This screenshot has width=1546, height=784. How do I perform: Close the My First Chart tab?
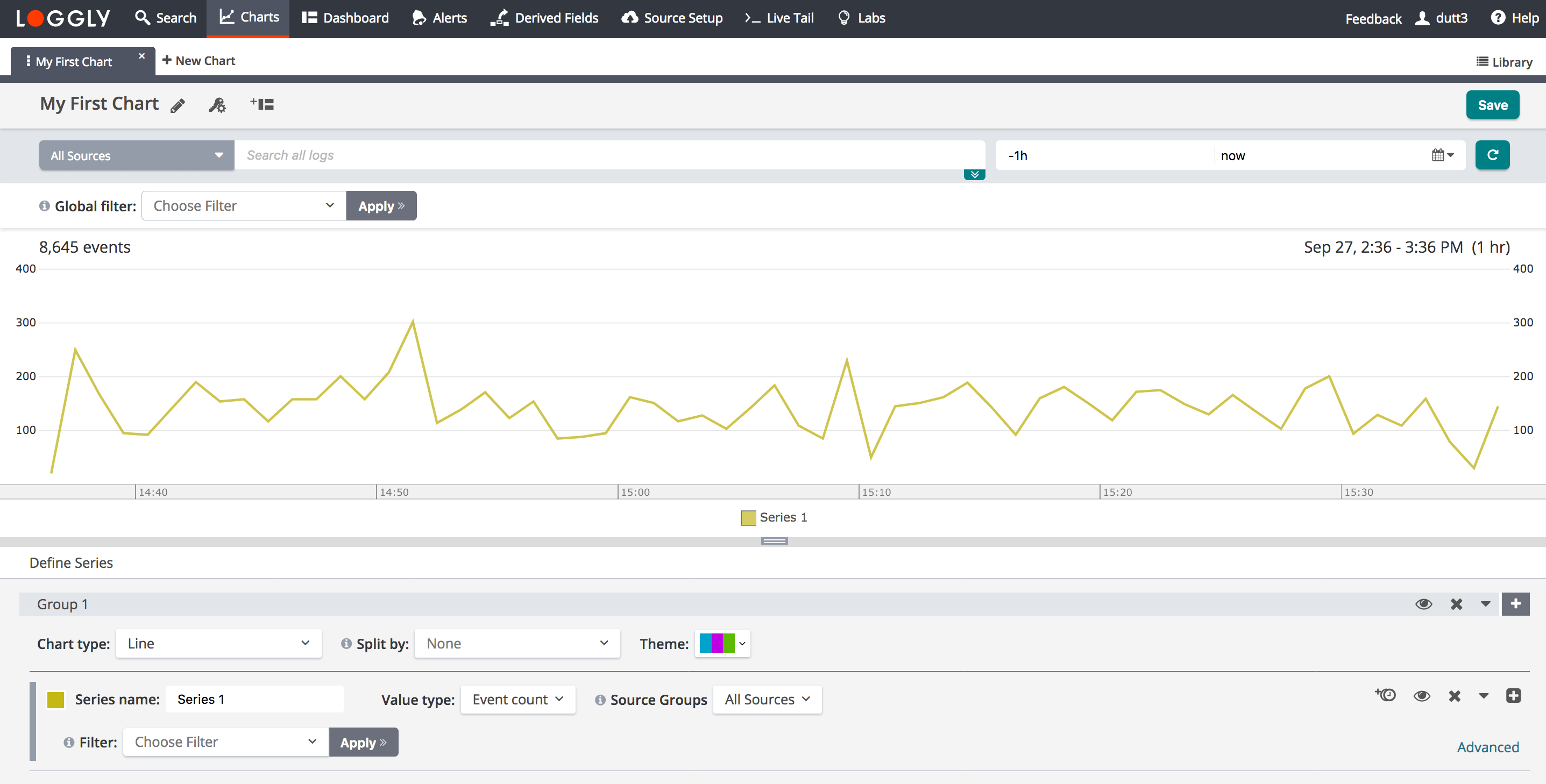point(141,56)
